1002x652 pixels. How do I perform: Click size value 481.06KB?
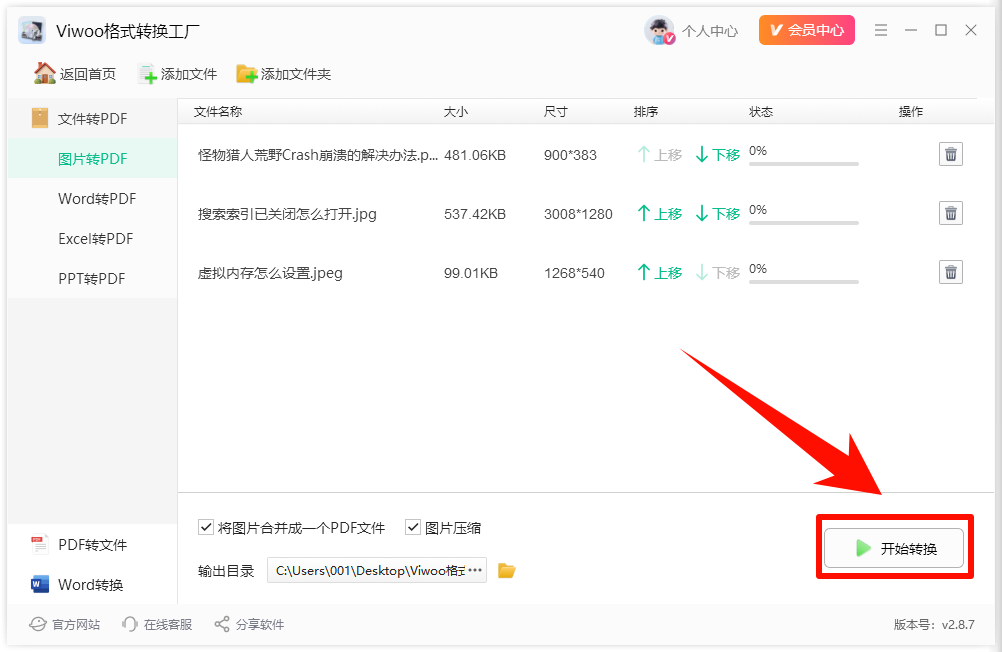tap(475, 155)
